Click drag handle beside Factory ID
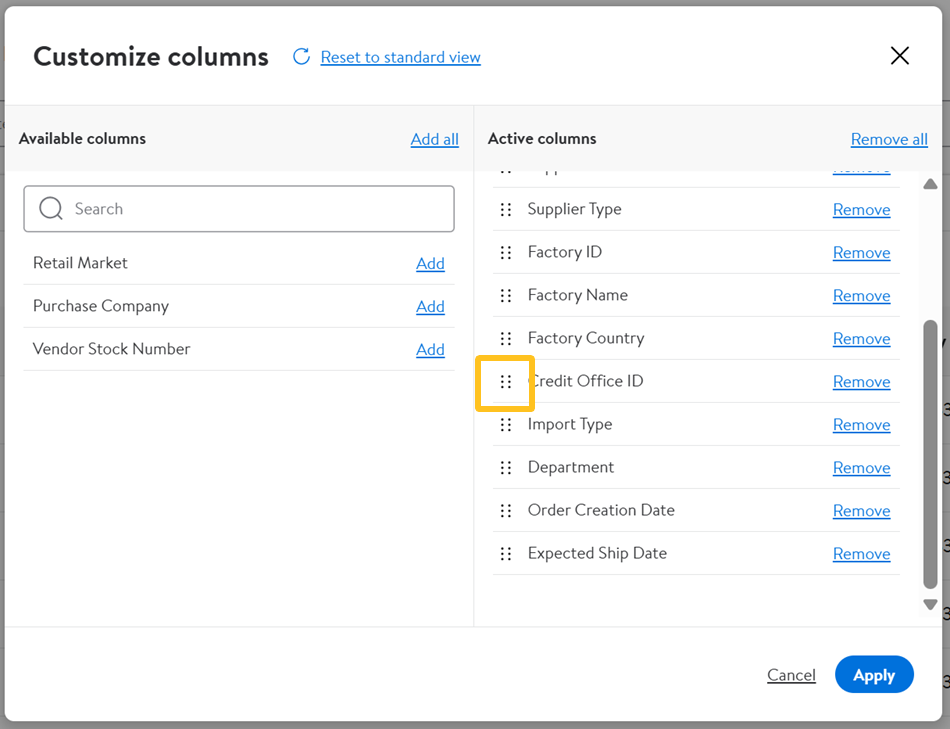The image size is (950, 729). (506, 253)
